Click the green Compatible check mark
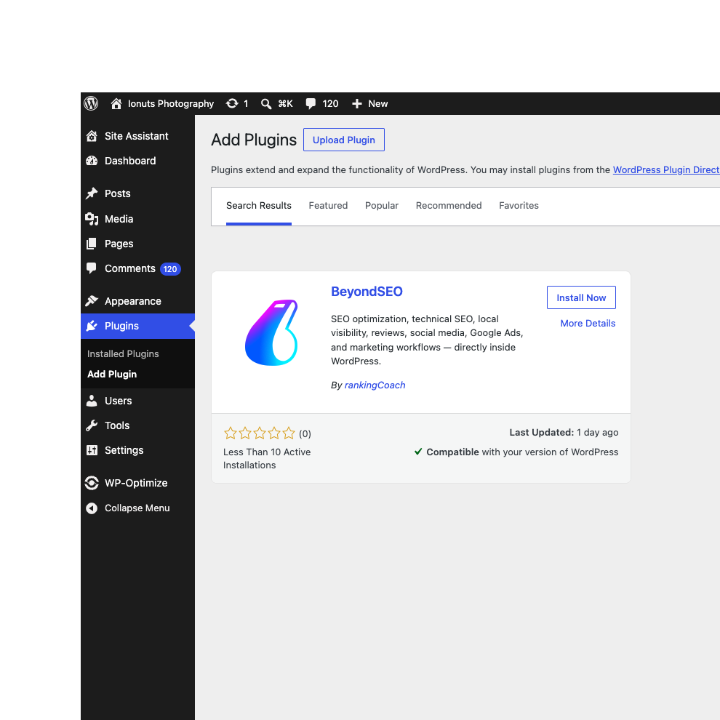 pos(418,451)
